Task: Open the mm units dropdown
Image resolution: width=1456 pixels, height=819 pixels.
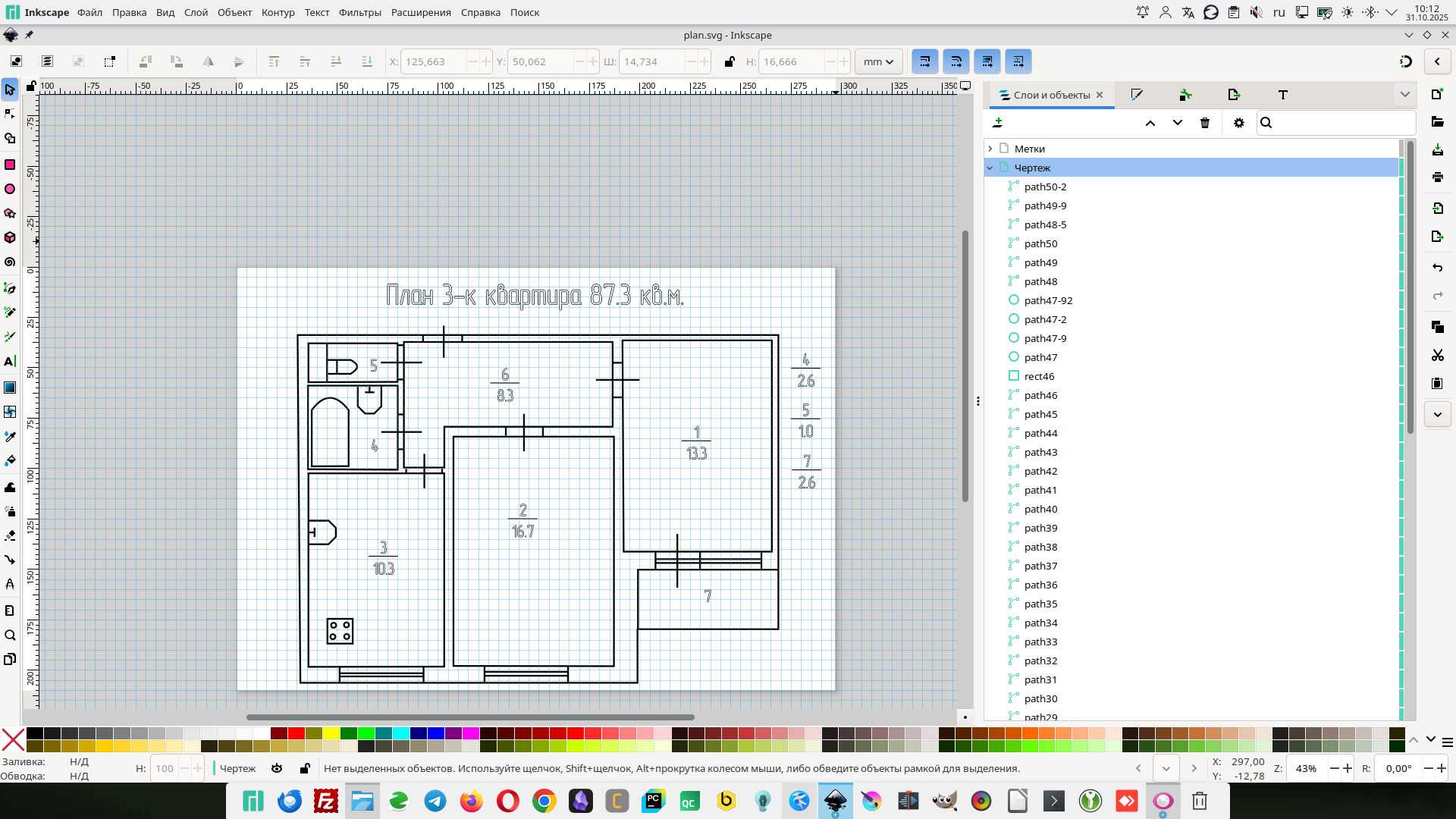Action: pyautogui.click(x=878, y=62)
